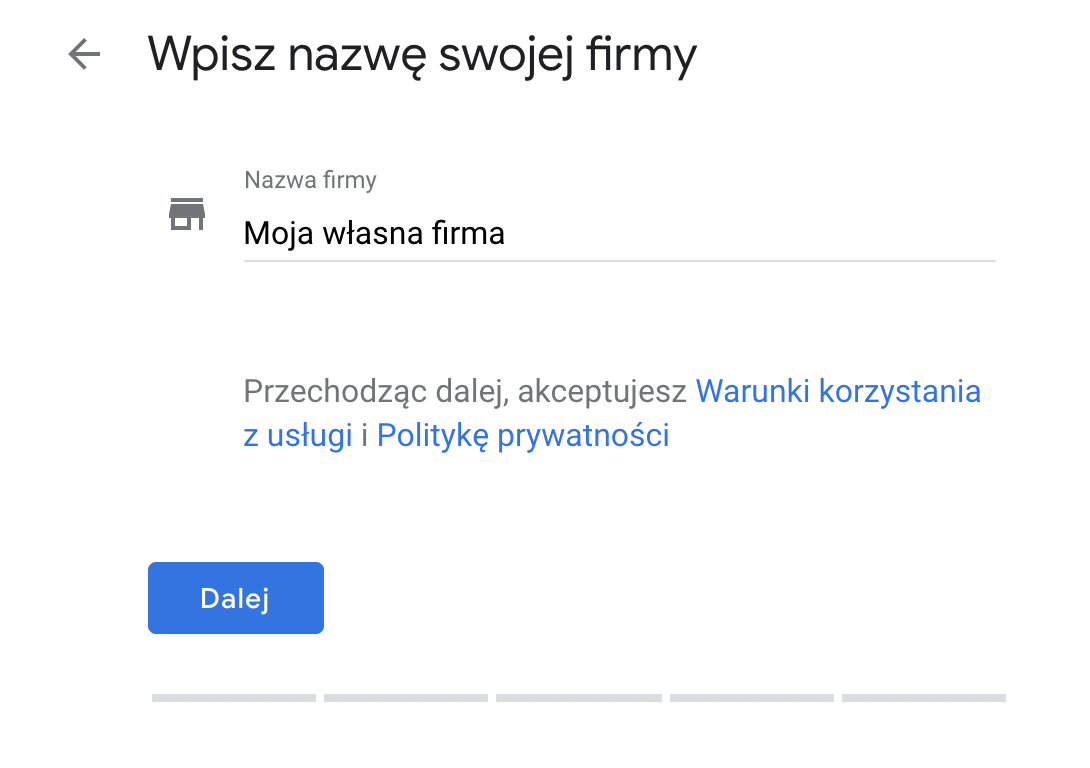Click the first progress bar segment

point(233,699)
